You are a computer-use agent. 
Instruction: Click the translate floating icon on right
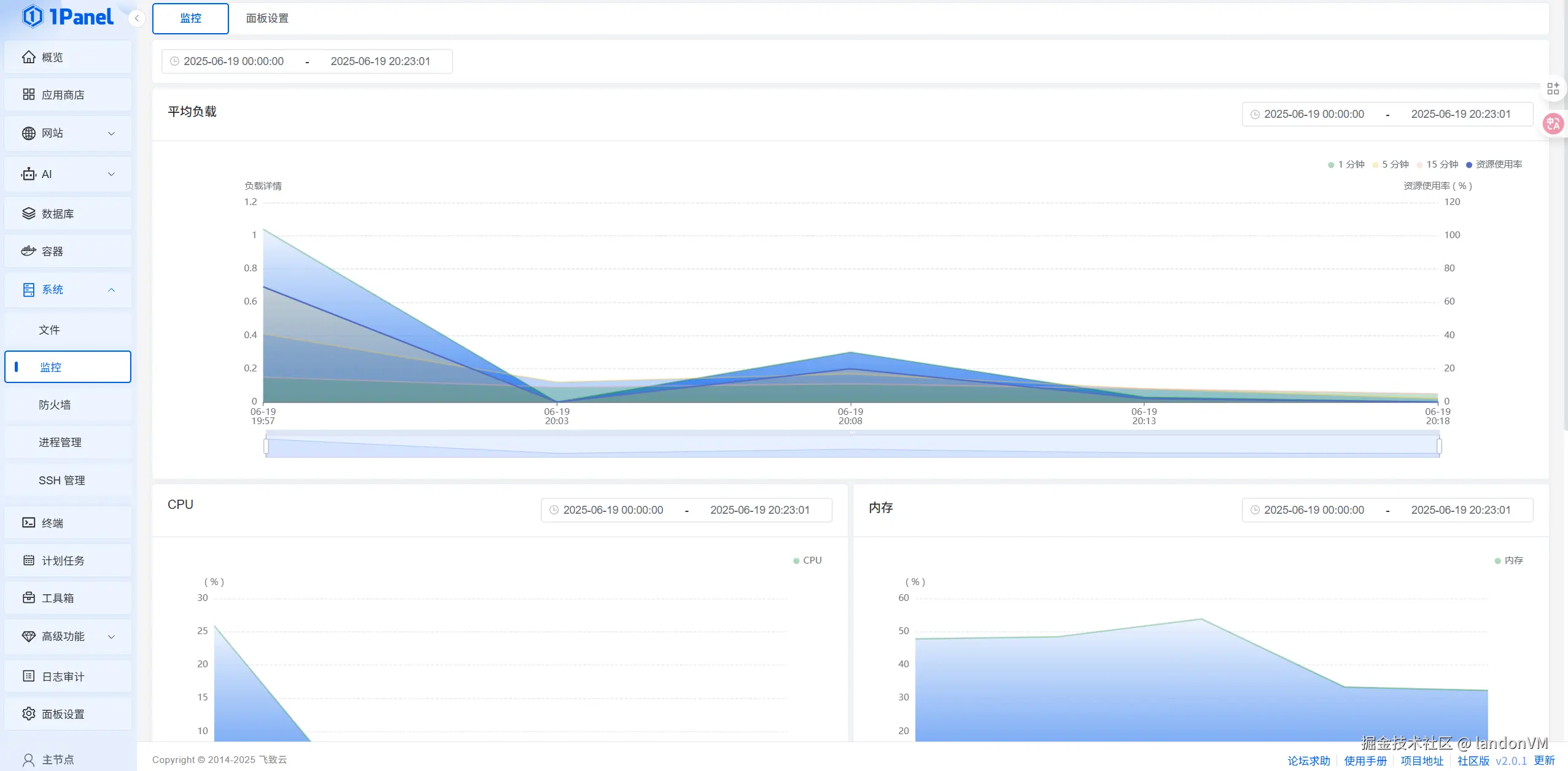1553,124
